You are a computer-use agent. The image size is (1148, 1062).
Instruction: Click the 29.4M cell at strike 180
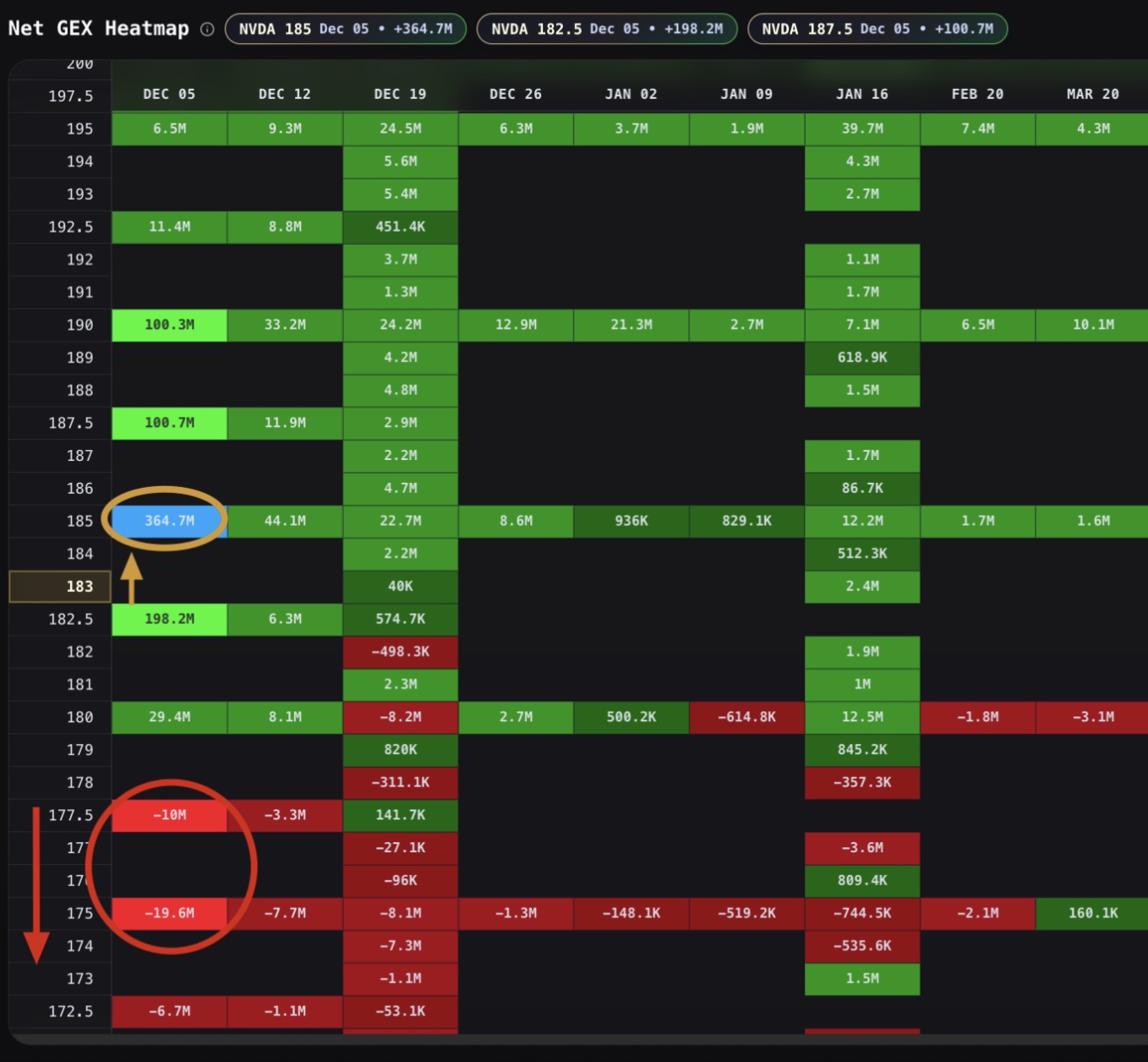tap(169, 717)
